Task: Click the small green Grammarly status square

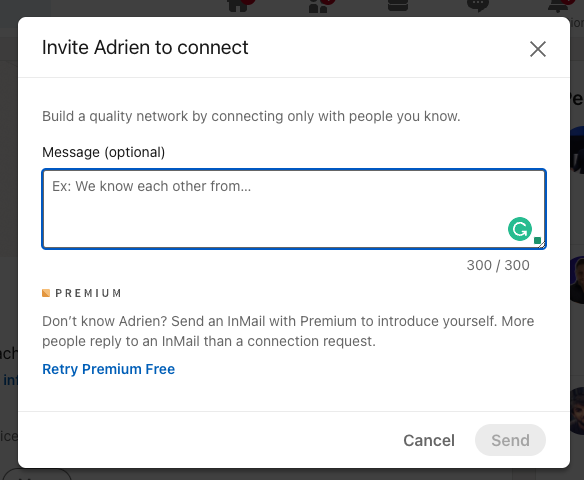Action: coord(537,241)
